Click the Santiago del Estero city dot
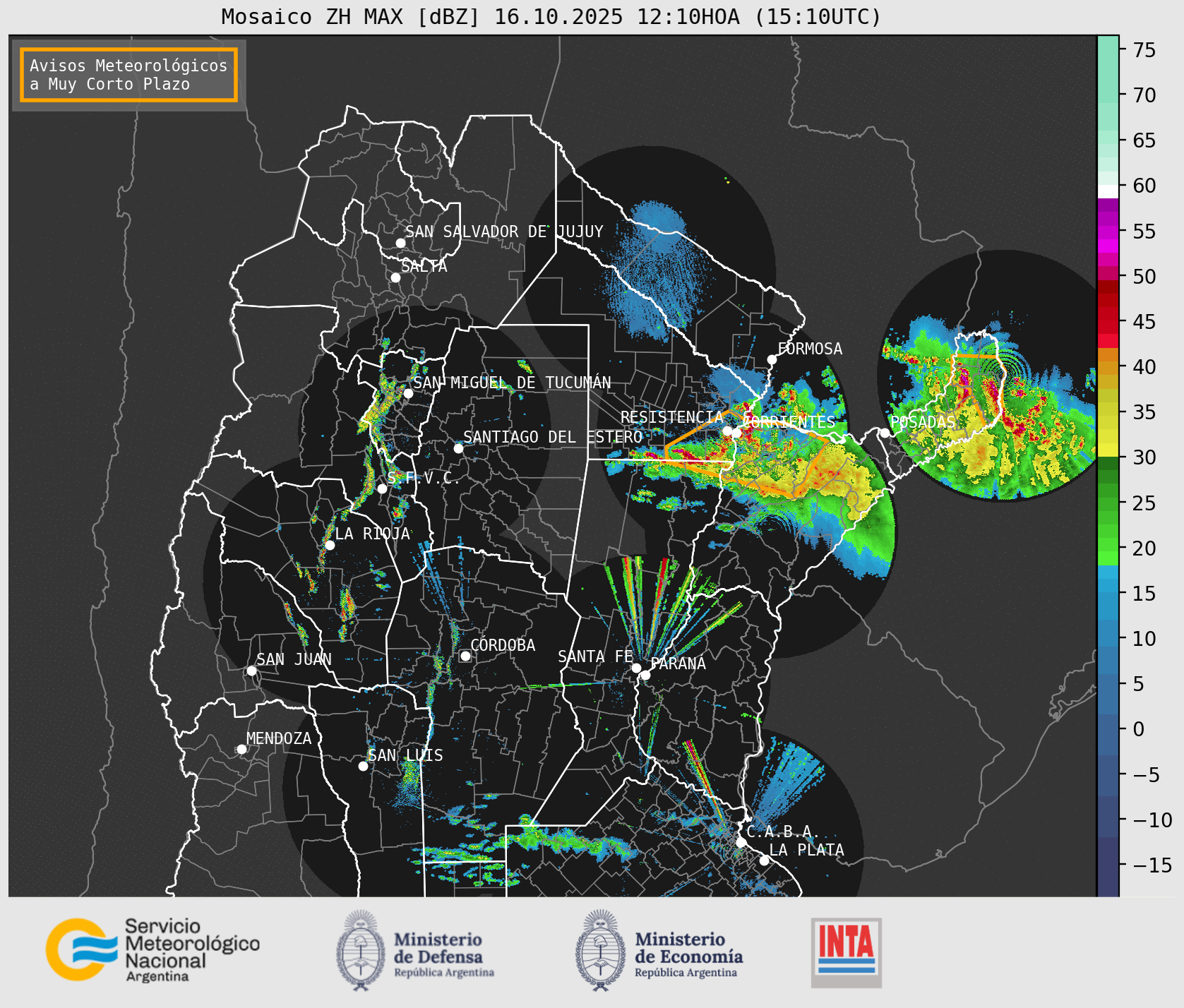 tap(458, 448)
